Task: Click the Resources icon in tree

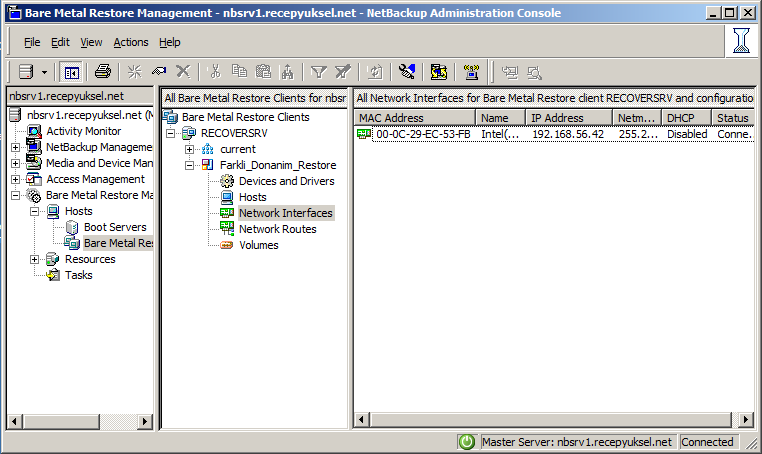Action: pos(52,259)
